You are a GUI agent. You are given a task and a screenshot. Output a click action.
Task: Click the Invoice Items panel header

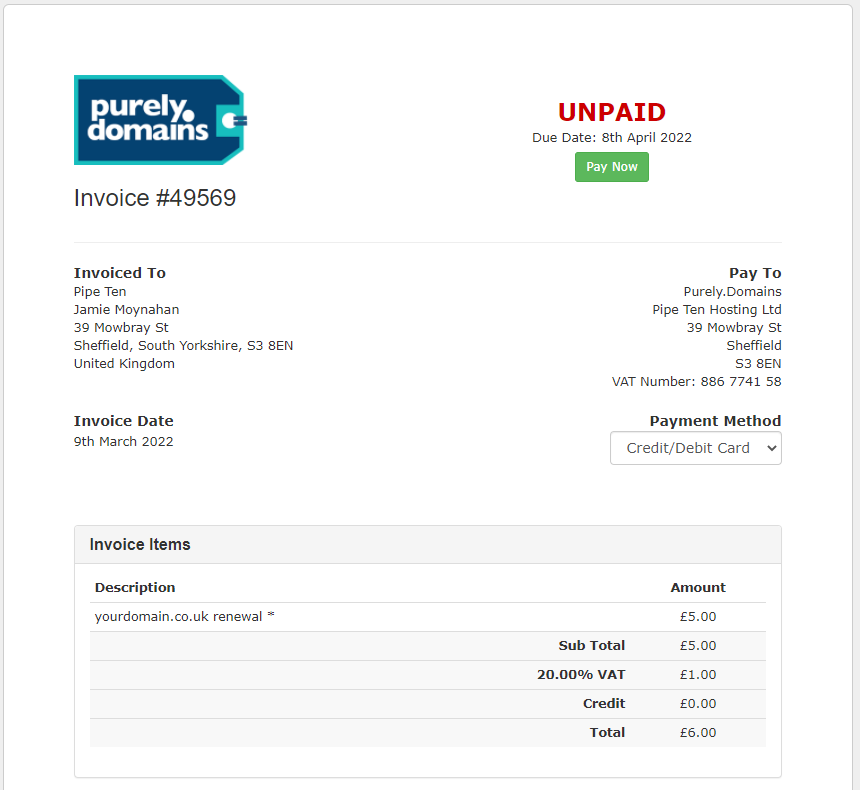coord(428,545)
